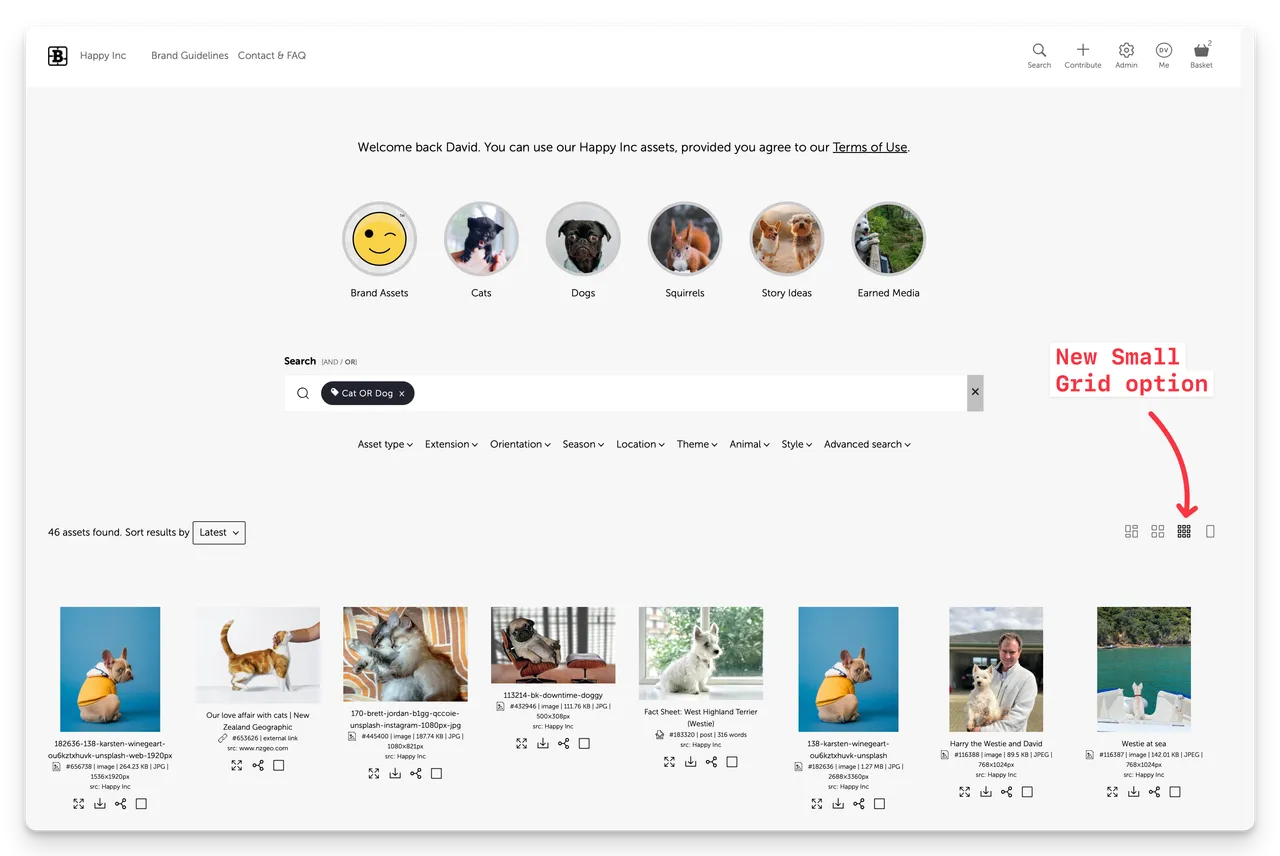Expand the Orientation filter dropdown
Image resolution: width=1280 pixels, height=856 pixels.
click(x=520, y=444)
